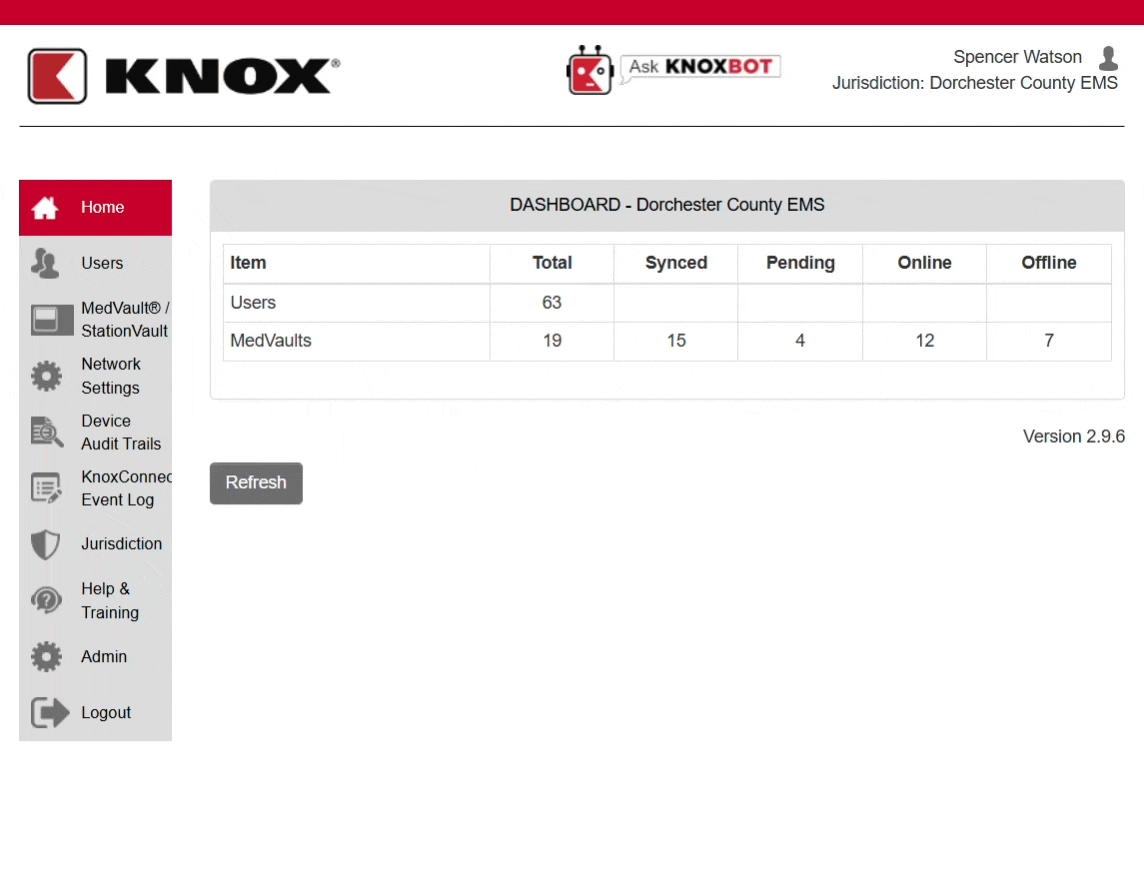Open the Users menu item

tap(96, 263)
